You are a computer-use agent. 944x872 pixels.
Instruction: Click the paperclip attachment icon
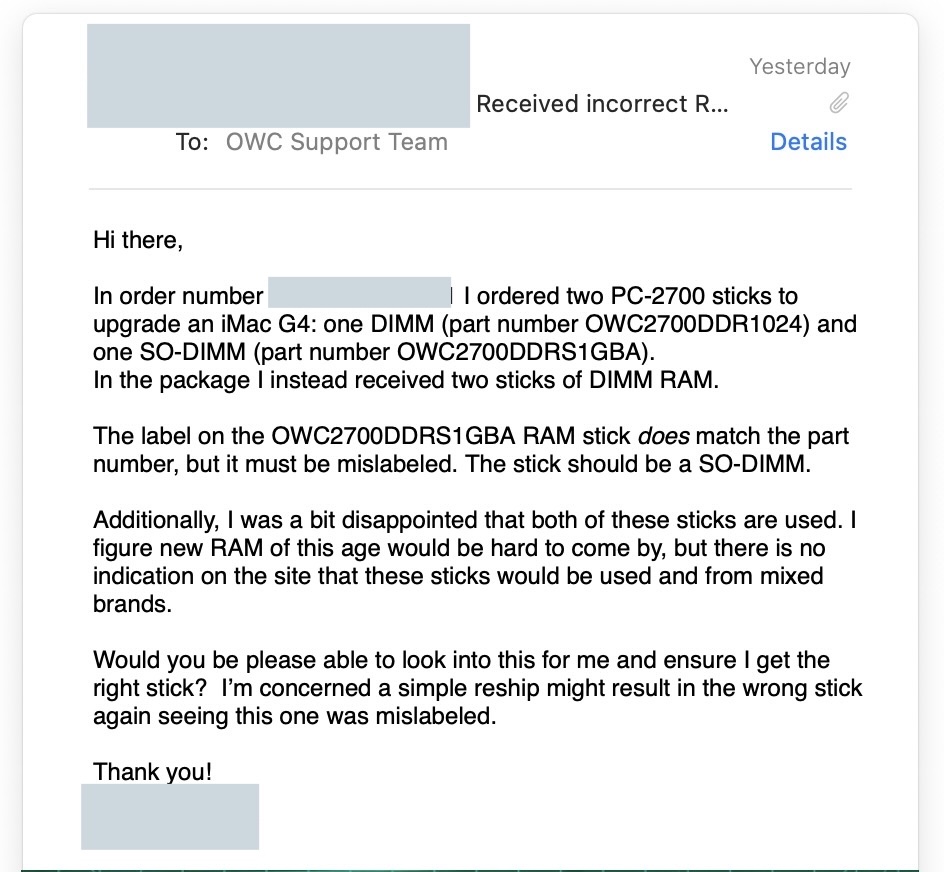[839, 103]
